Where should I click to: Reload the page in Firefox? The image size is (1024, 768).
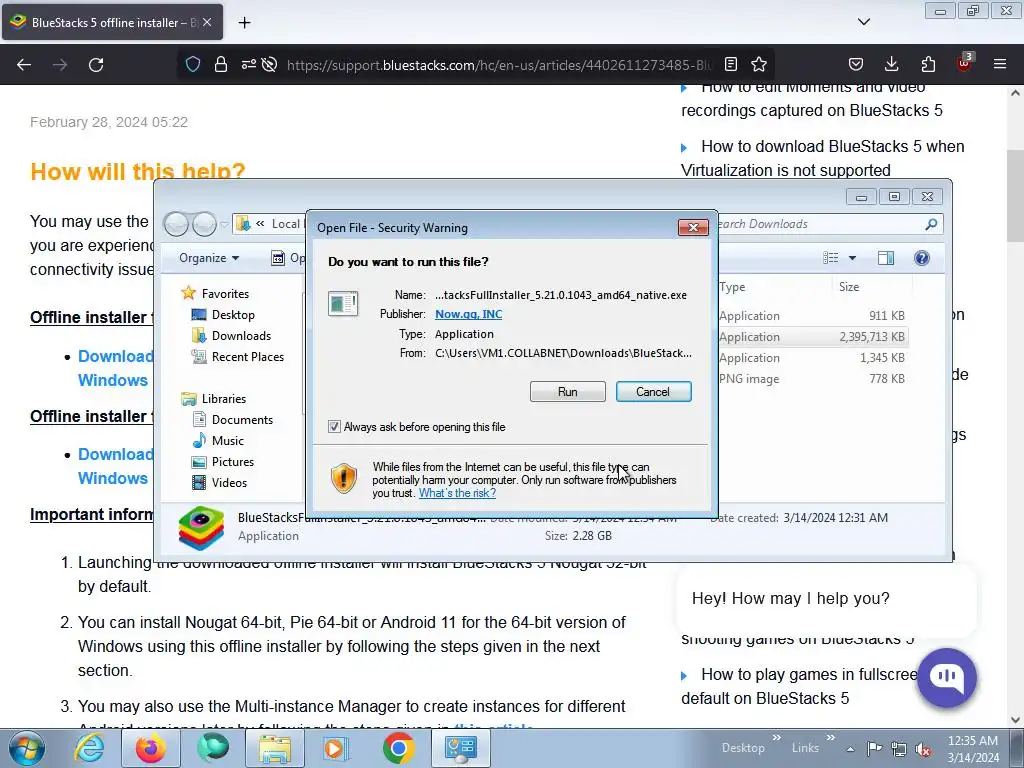[96, 65]
